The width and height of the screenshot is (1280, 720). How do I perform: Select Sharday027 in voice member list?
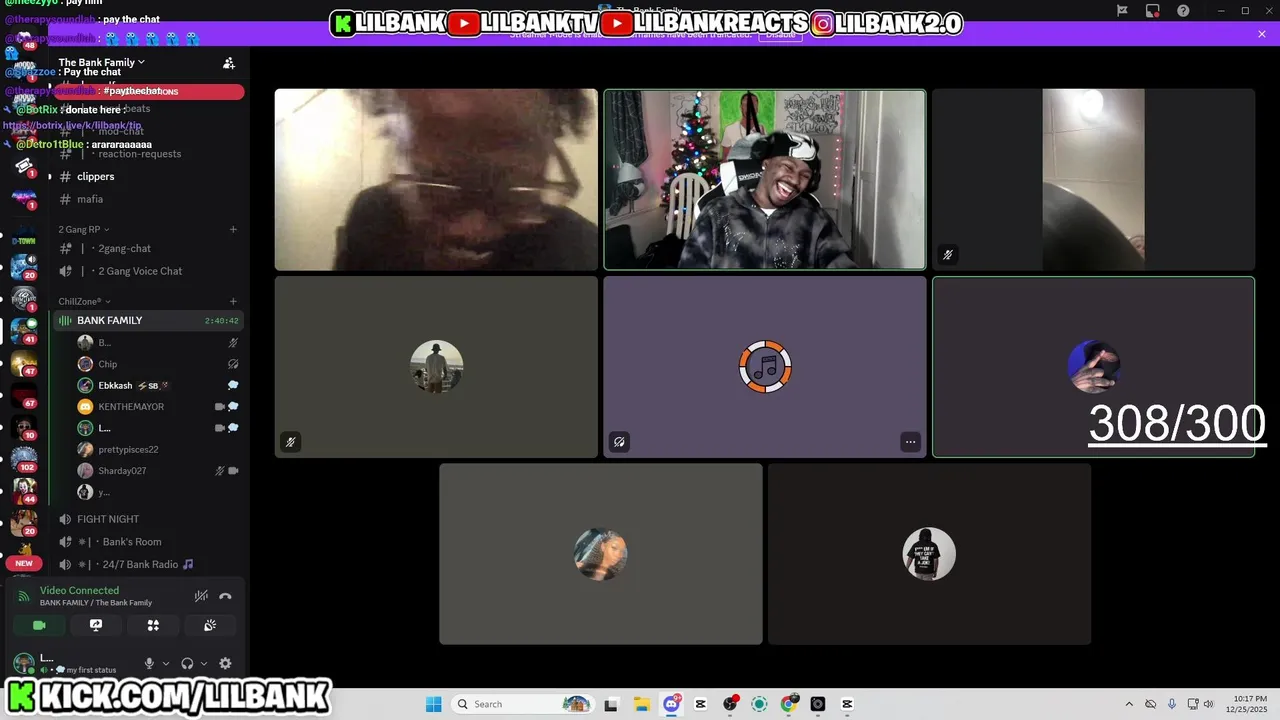click(158, 470)
